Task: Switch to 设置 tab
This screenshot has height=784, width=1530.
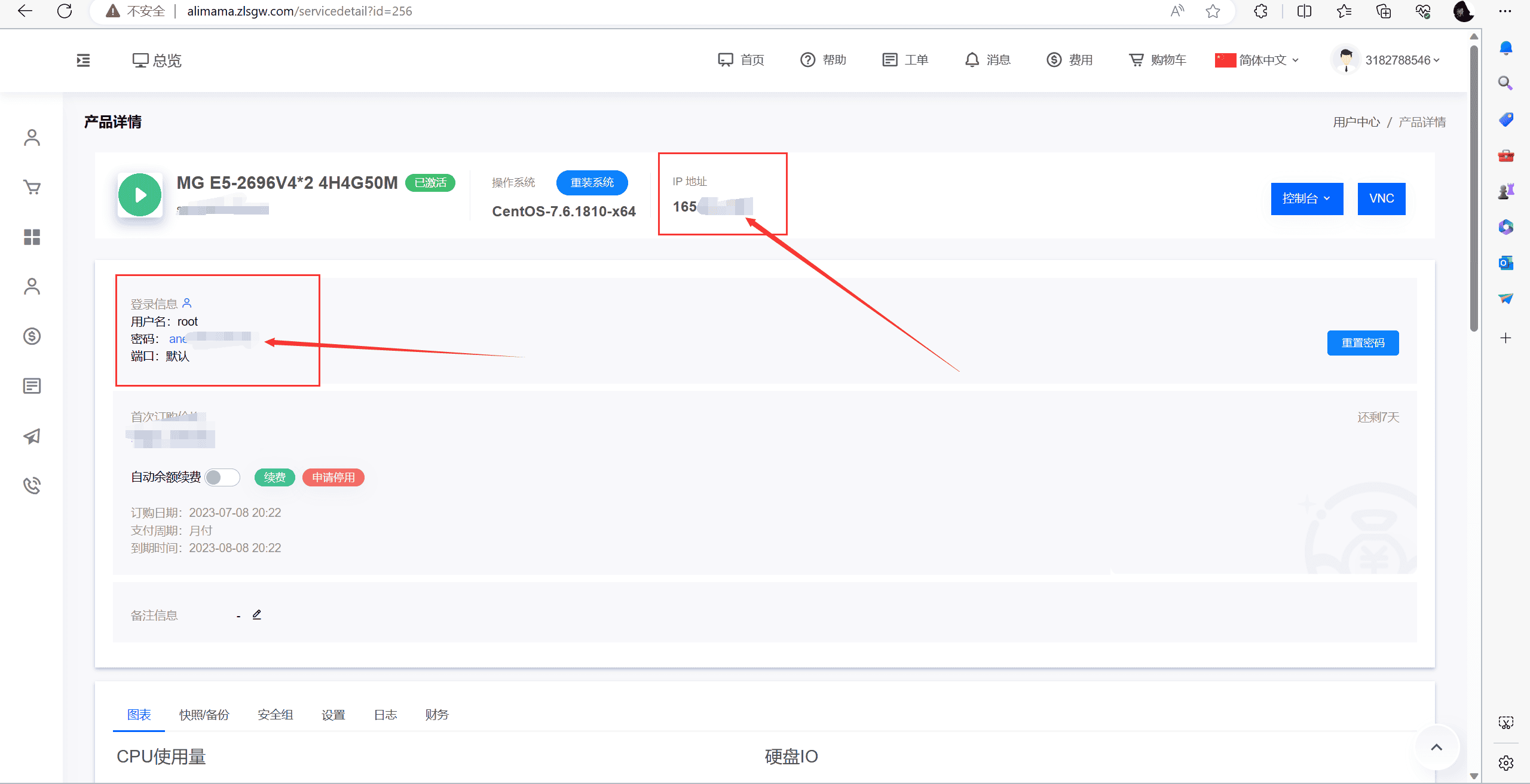Action: click(x=333, y=715)
